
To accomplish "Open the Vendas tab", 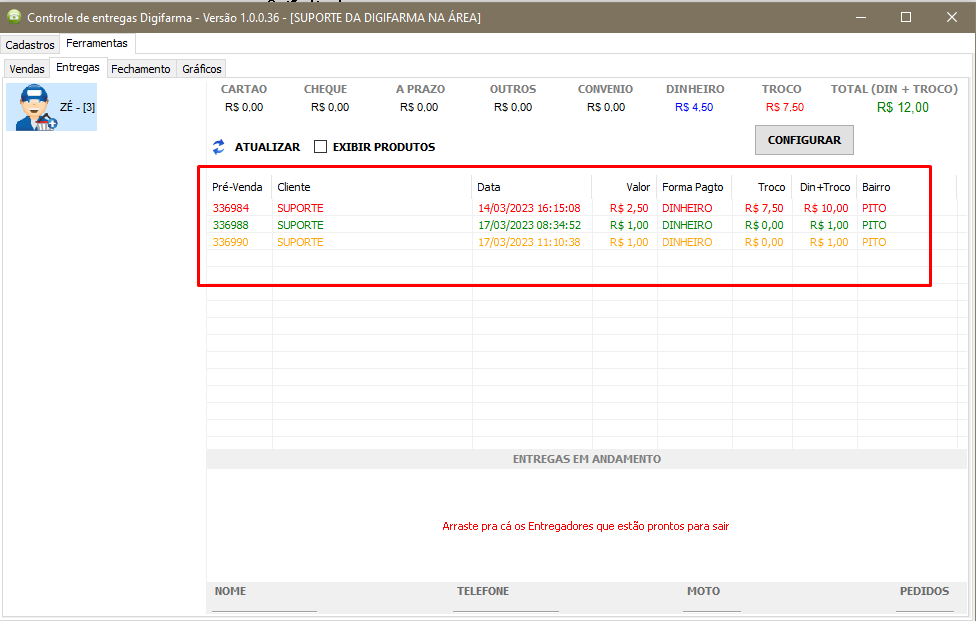I will tap(27, 68).
